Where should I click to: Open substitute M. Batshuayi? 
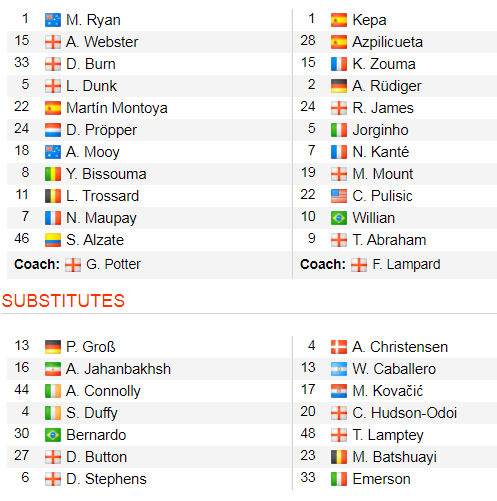click(x=395, y=457)
